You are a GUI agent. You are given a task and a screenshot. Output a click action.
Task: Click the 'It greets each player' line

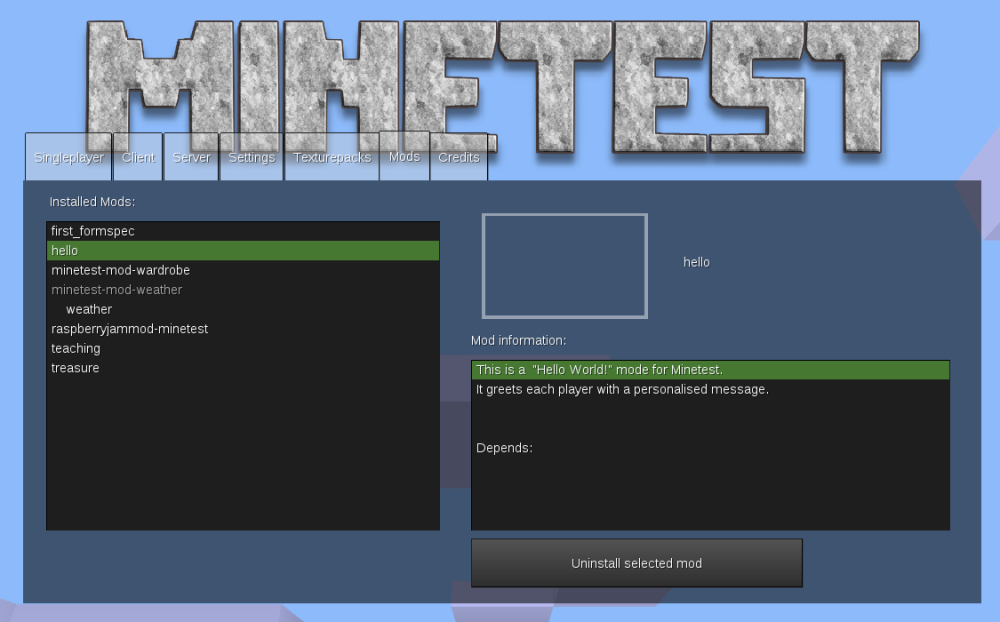[710, 389]
